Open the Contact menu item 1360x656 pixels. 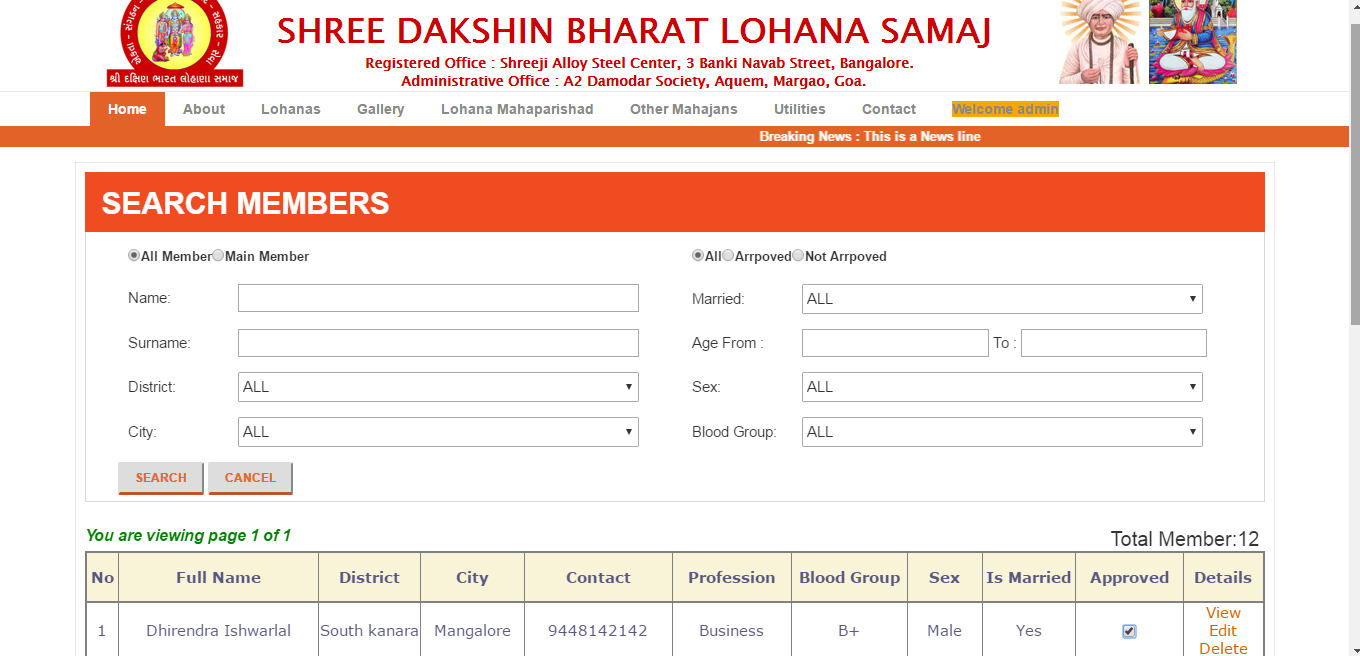tap(889, 109)
